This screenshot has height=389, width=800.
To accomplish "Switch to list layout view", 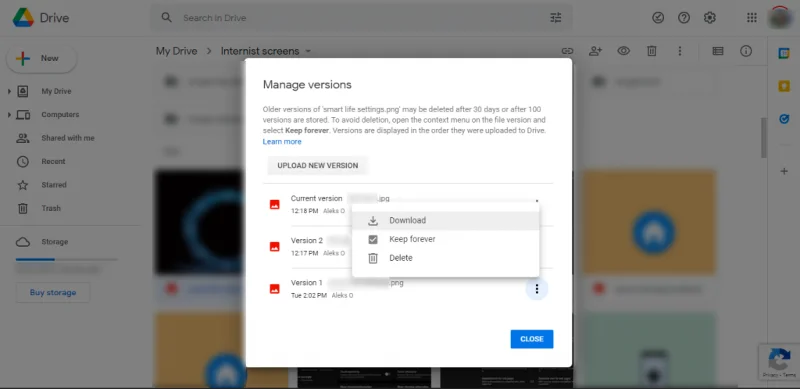I will 718,51.
